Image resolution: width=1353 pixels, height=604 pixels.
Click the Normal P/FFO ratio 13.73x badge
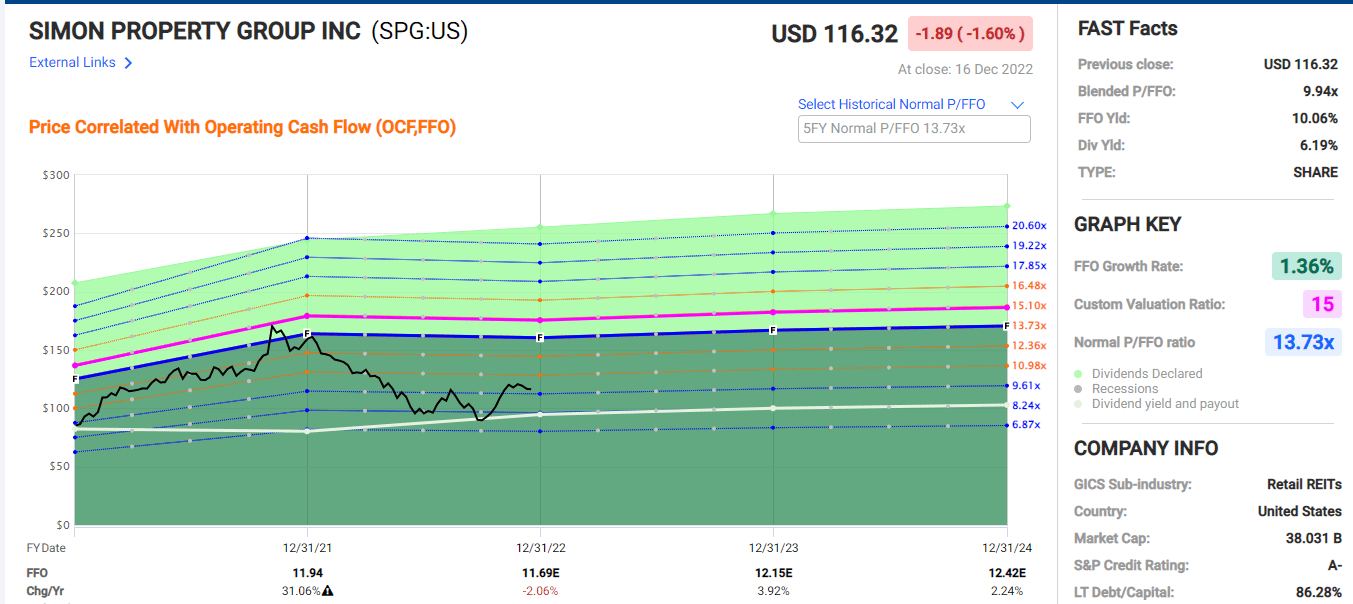1303,342
